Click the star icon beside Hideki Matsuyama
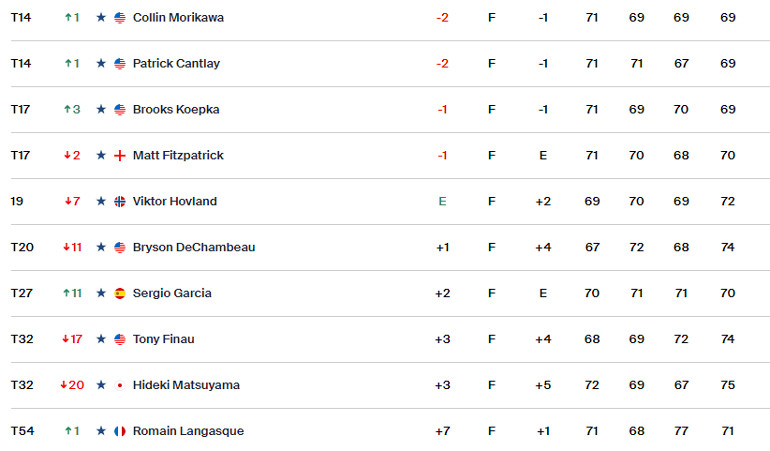Image resolution: width=770 pixels, height=451 pixels. click(x=101, y=385)
